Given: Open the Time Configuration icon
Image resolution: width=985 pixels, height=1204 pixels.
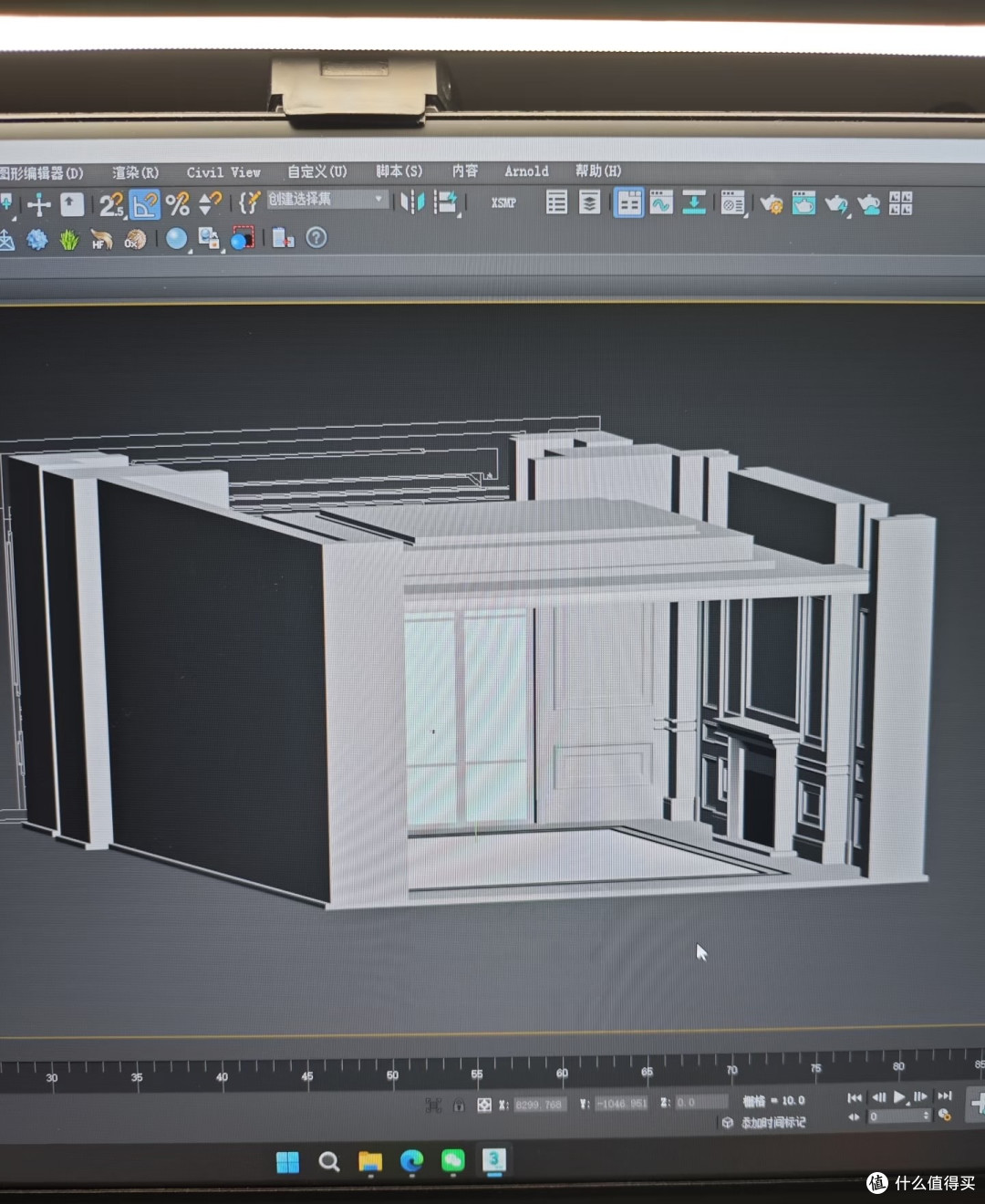Looking at the screenshot, I should point(945,1115).
